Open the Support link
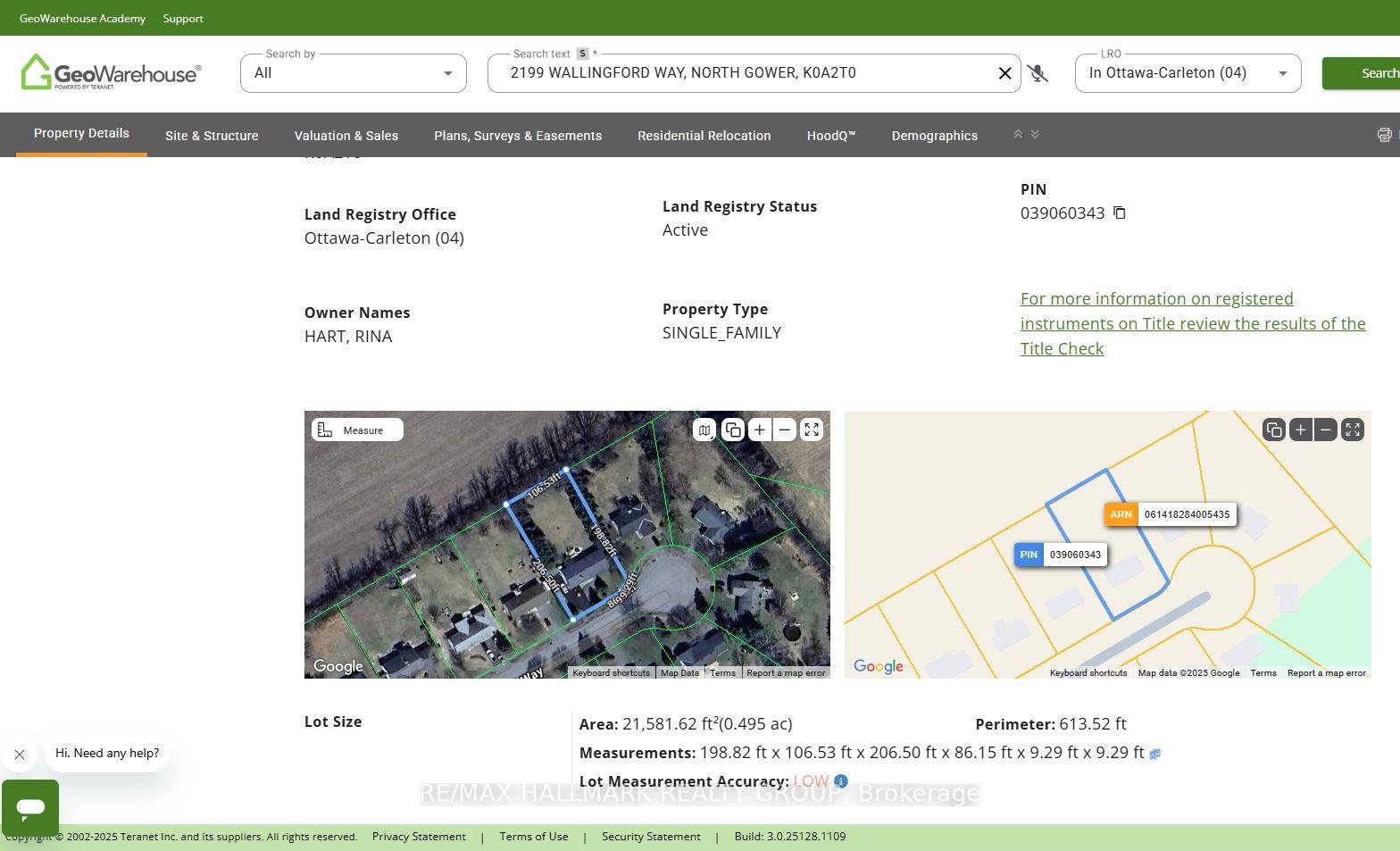This screenshot has width=1400, height=851. coord(183,18)
